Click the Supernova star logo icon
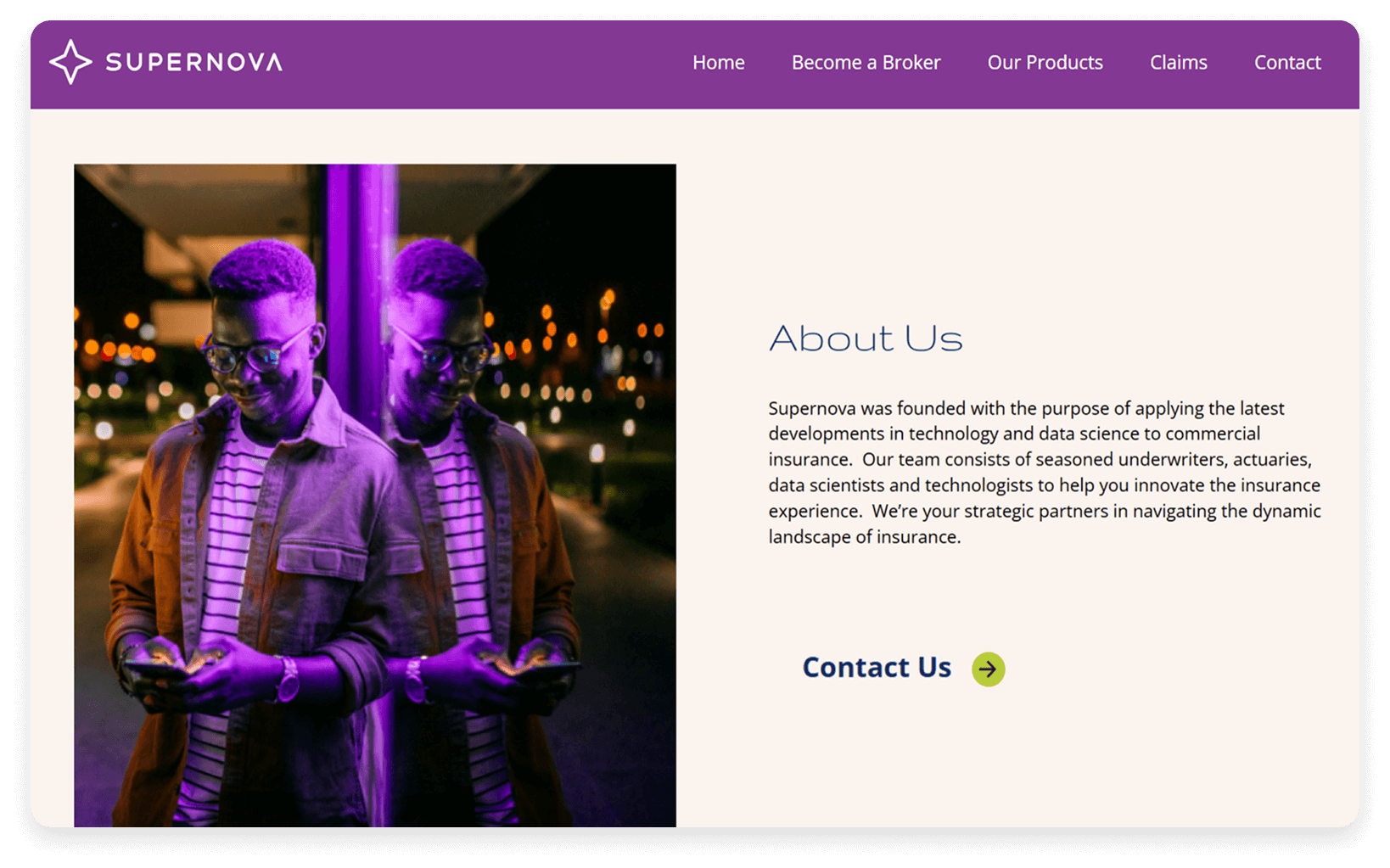This screenshot has height=868, width=1390. (x=70, y=62)
